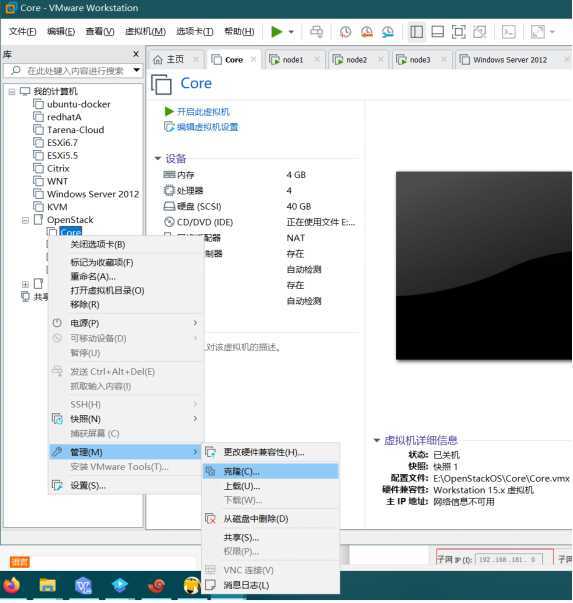Click the green power-on play toolbar icon
This screenshot has width=573, height=603.
(277, 32)
